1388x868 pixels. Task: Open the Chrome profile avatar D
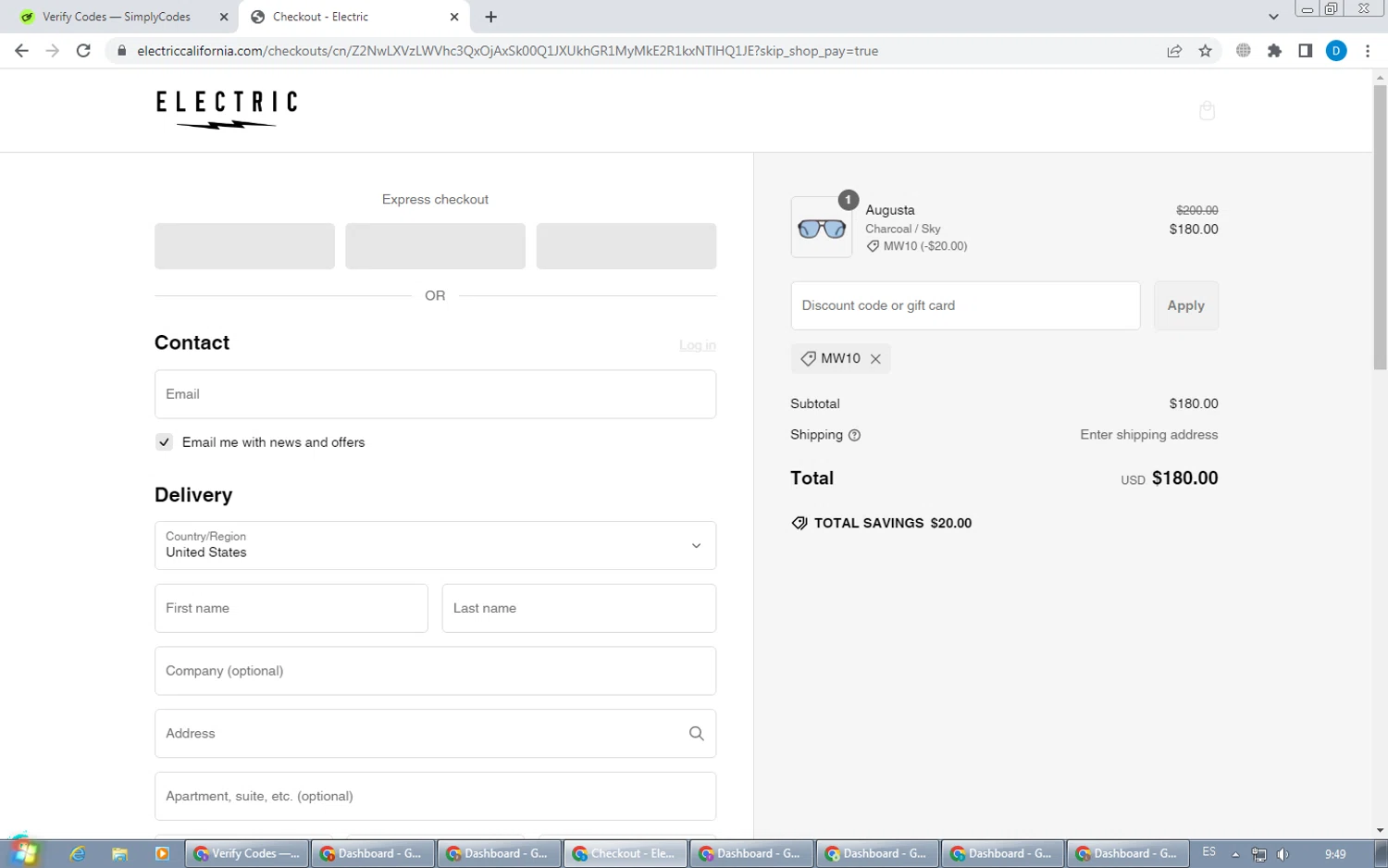point(1336,51)
